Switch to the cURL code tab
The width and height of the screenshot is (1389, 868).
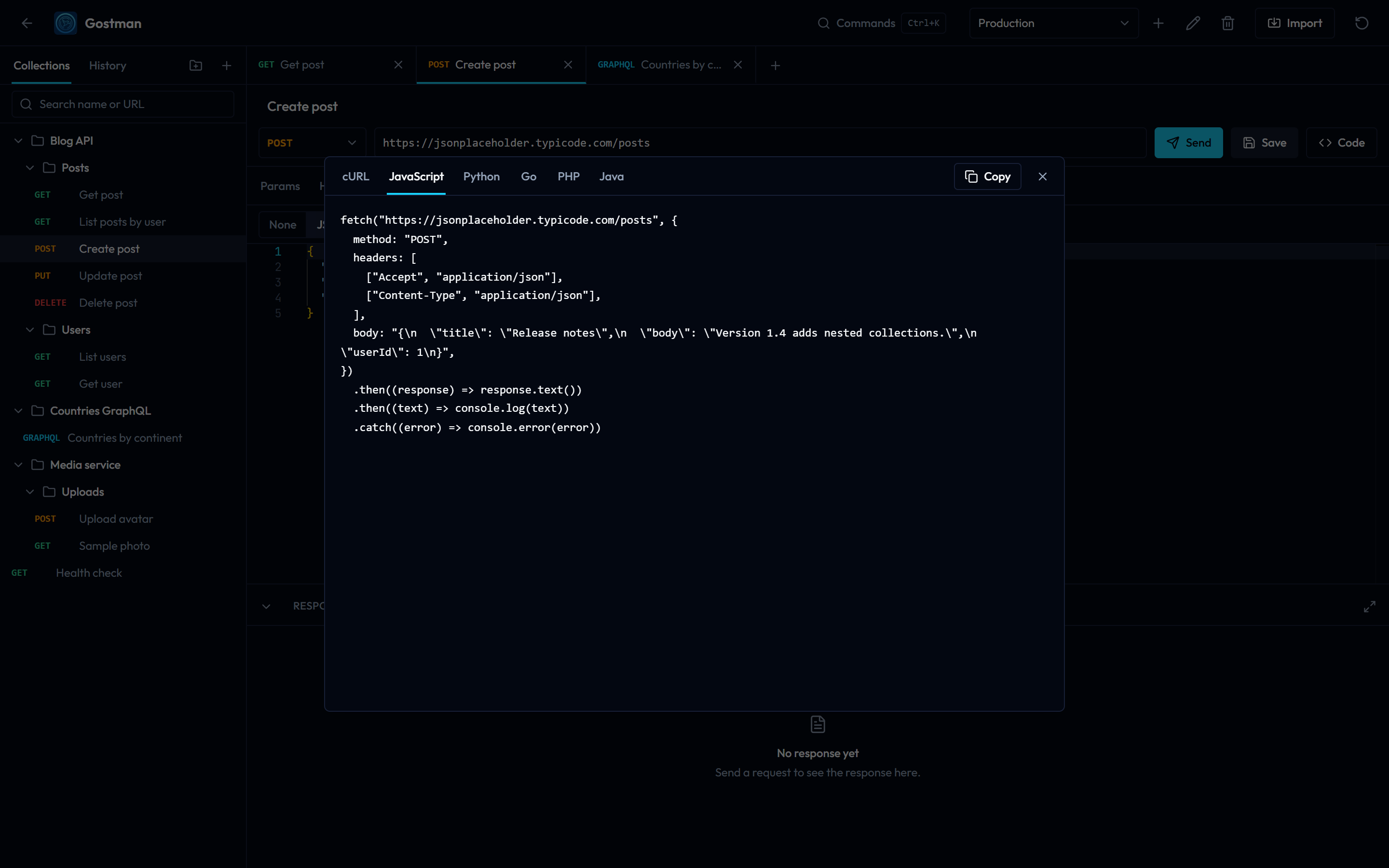point(356,176)
